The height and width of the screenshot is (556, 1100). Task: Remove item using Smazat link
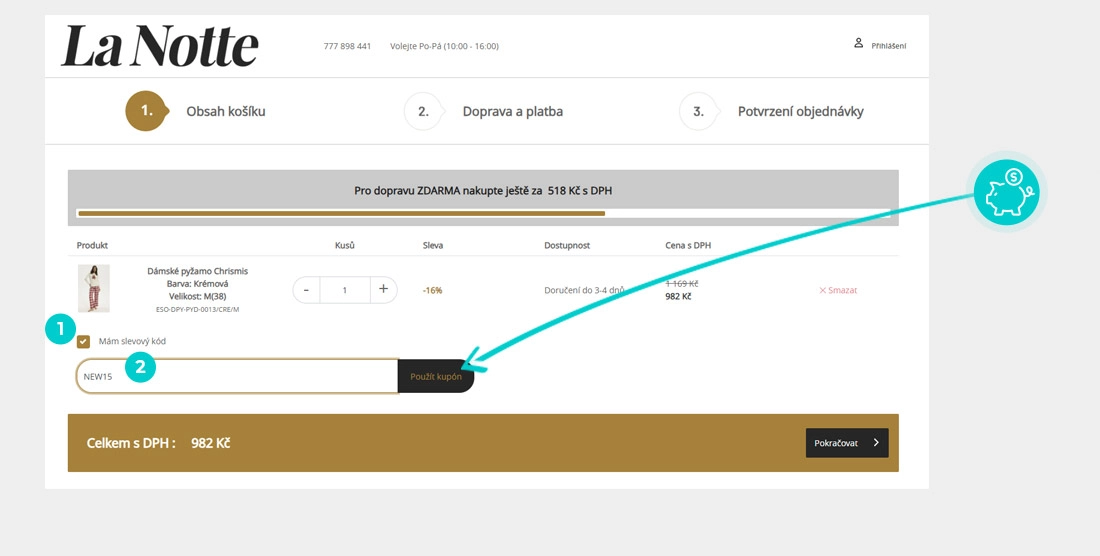coord(838,290)
